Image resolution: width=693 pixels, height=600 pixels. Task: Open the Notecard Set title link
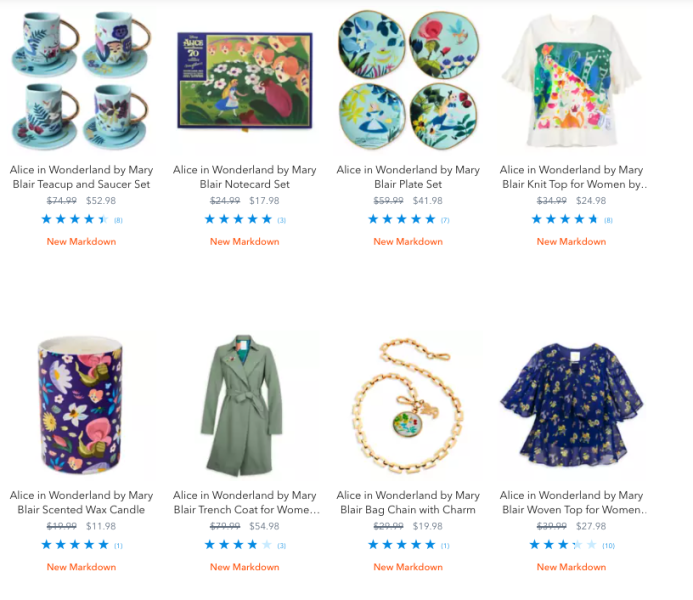pyautogui.click(x=245, y=177)
